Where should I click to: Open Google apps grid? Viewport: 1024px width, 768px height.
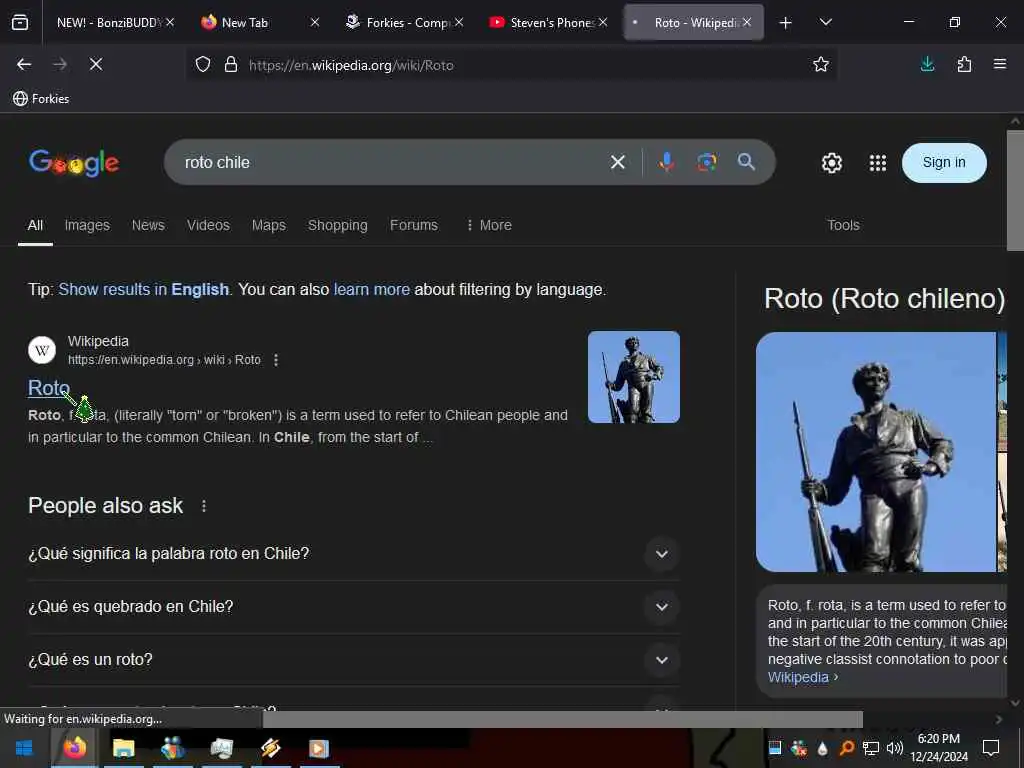tap(878, 163)
